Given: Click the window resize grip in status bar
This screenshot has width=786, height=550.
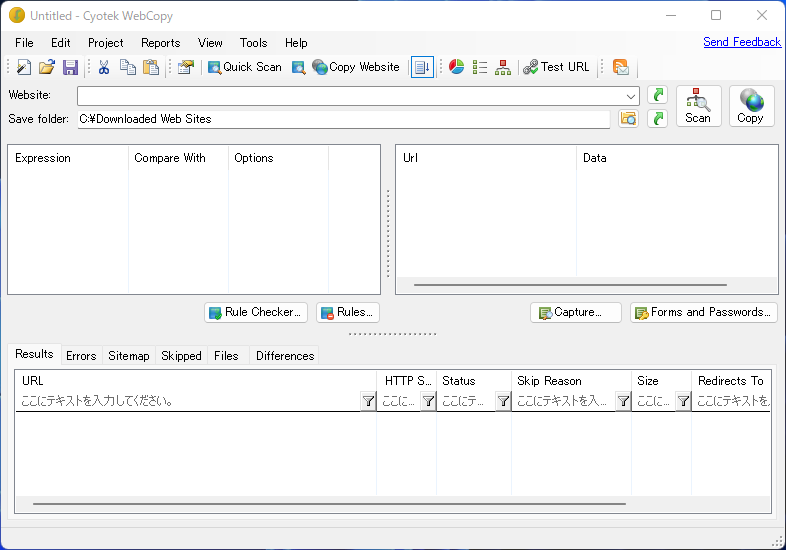Looking at the screenshot, I should point(778,542).
